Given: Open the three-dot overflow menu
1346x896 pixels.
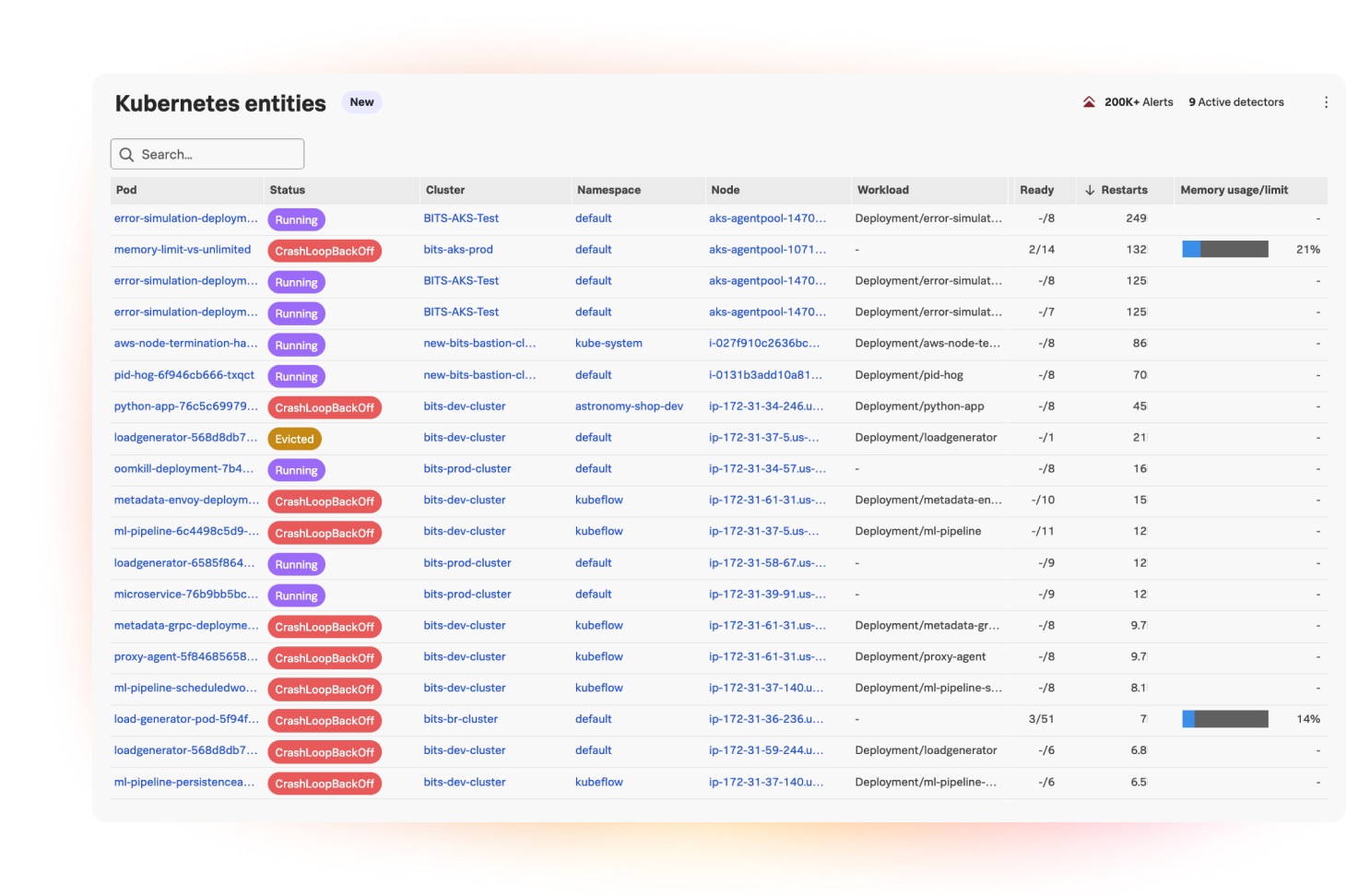Looking at the screenshot, I should [1326, 101].
